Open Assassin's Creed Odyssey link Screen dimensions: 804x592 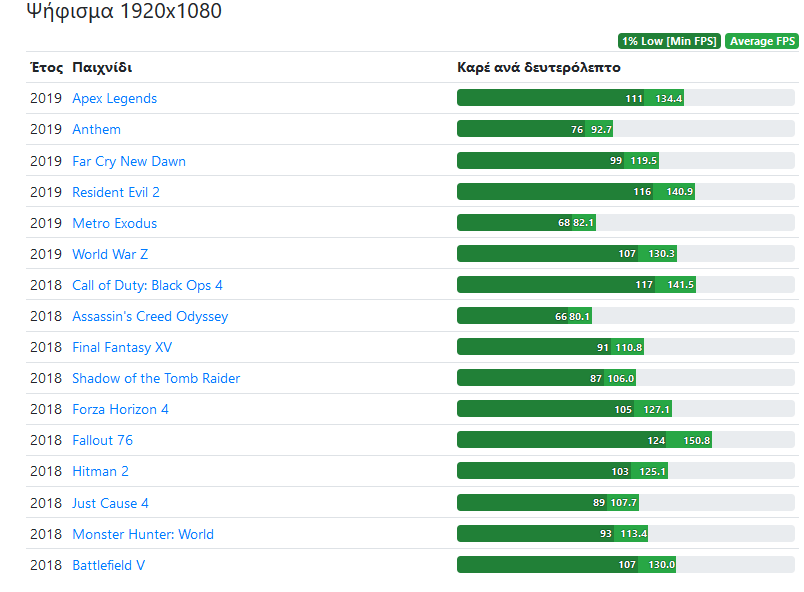pyautogui.click(x=150, y=316)
